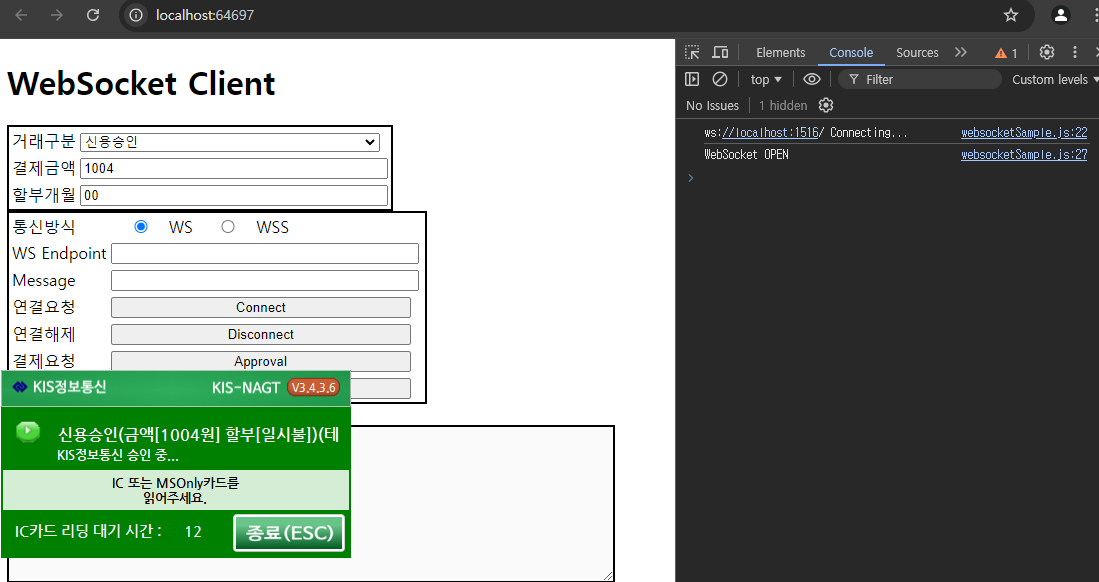Show more DevTools tabs chevron
Screen dimensions: 1099x582
pos(961,53)
